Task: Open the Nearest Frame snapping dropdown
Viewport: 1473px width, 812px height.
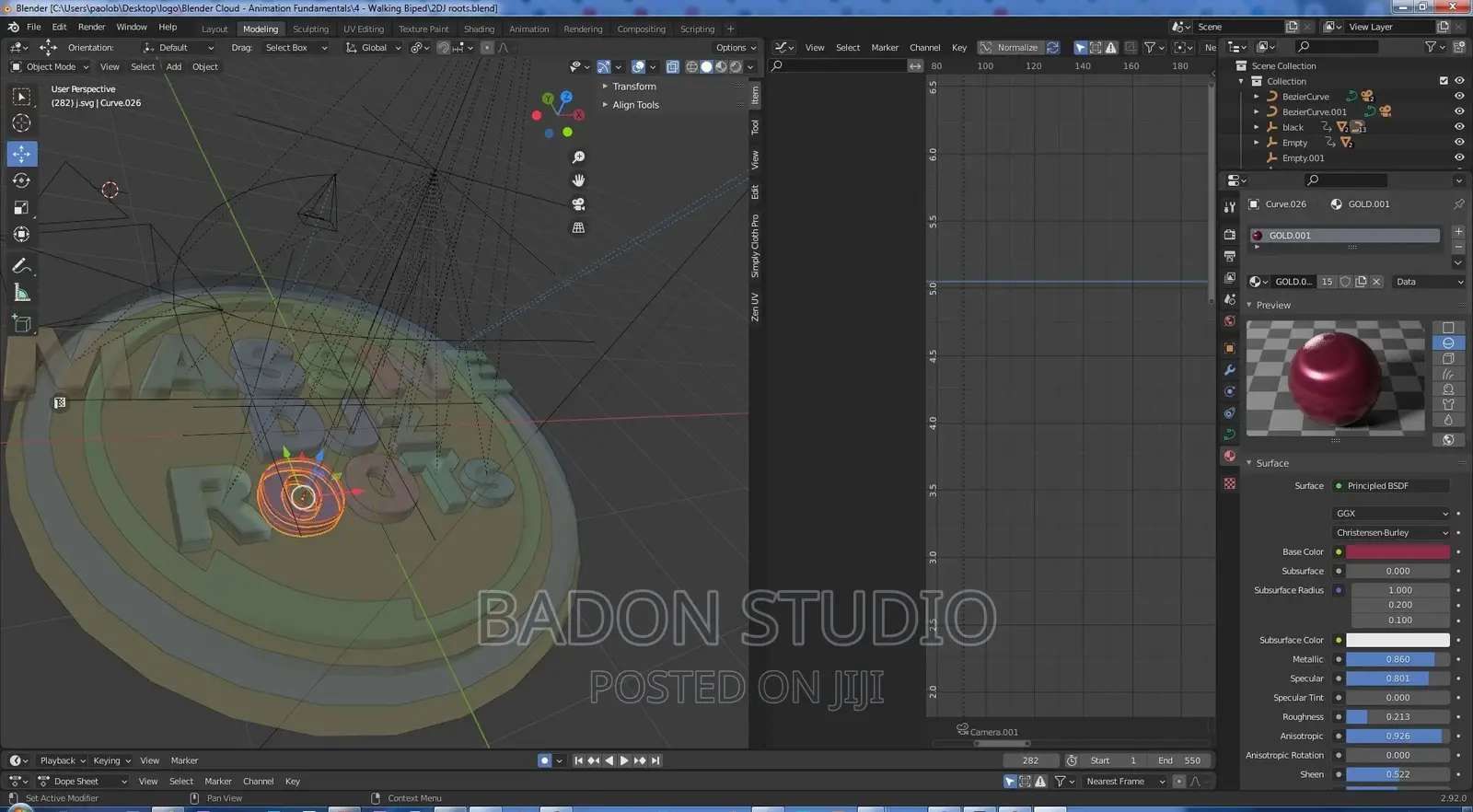Action: (x=1125, y=782)
